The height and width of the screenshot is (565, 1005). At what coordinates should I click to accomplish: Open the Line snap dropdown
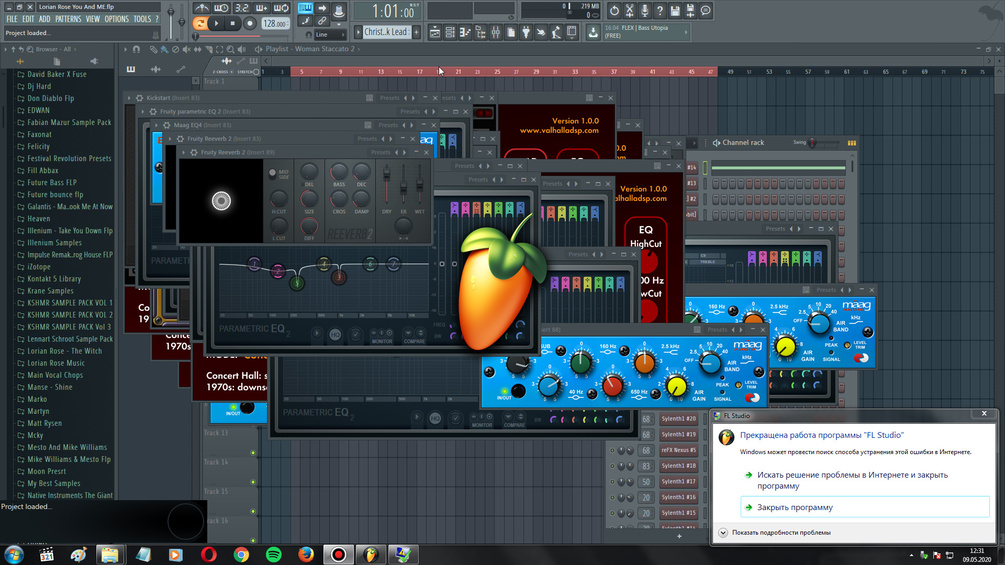330,35
